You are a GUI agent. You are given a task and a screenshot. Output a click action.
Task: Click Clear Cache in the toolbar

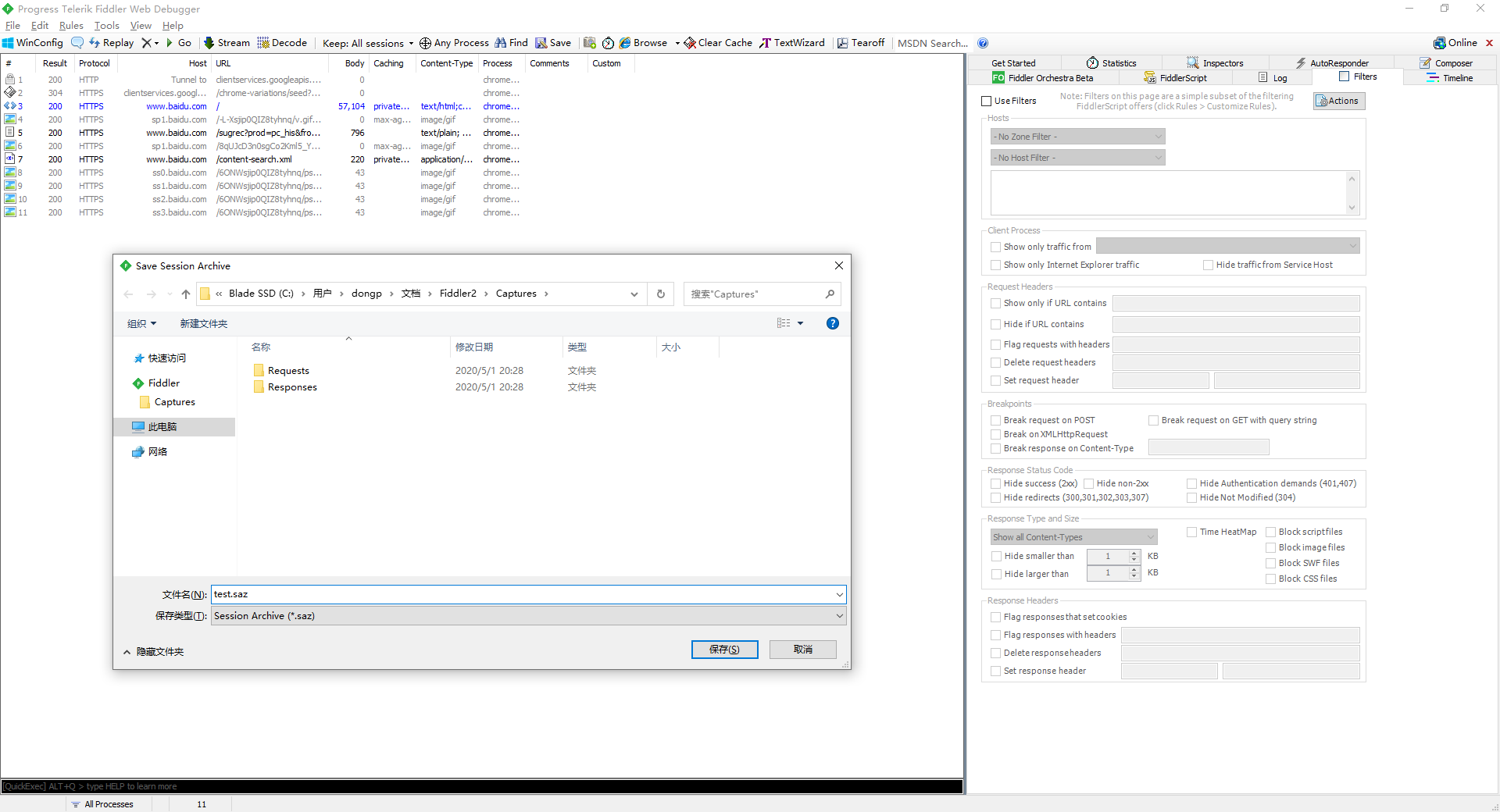(x=718, y=43)
